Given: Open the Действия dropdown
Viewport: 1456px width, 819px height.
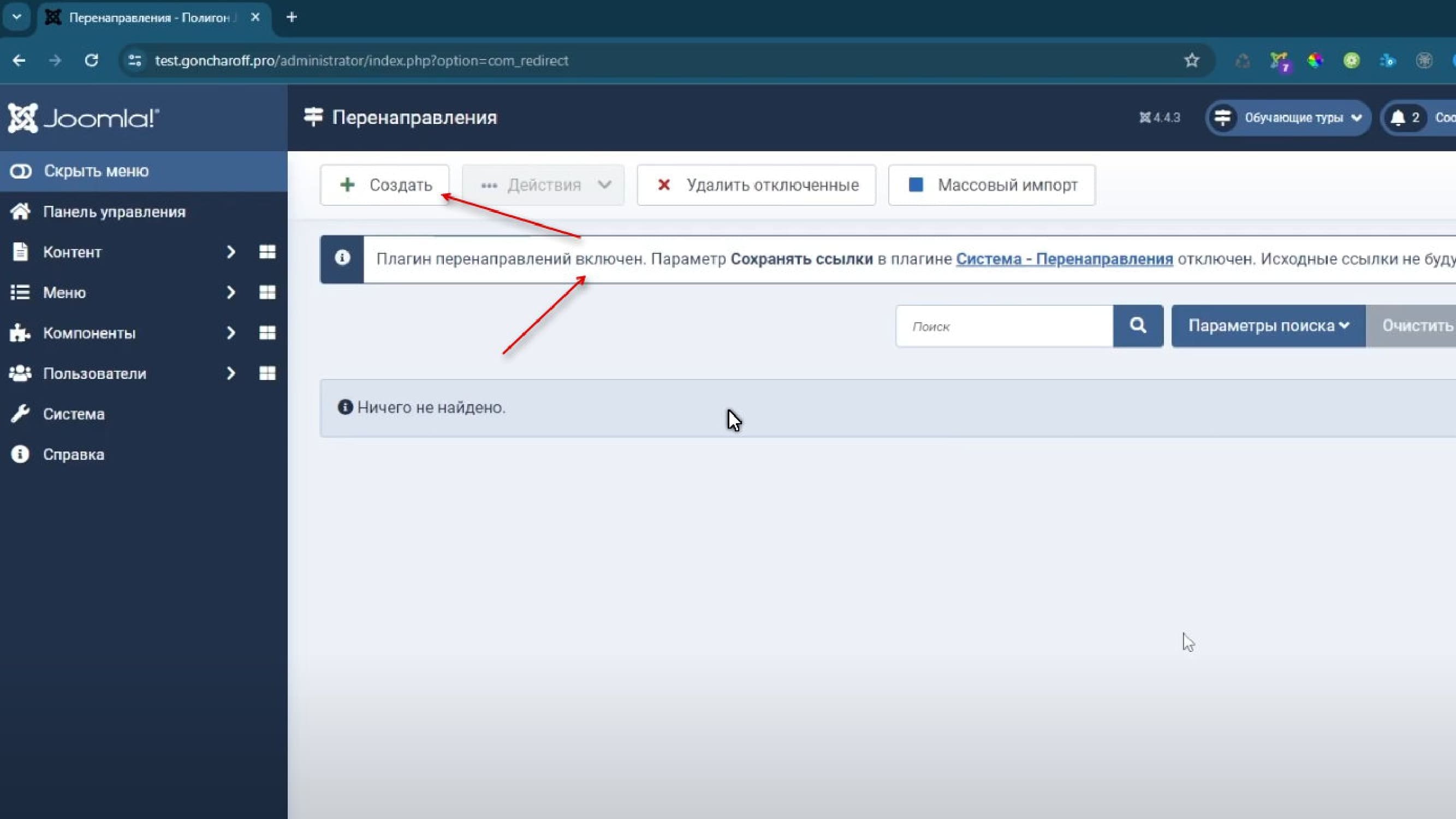Looking at the screenshot, I should pos(543,185).
